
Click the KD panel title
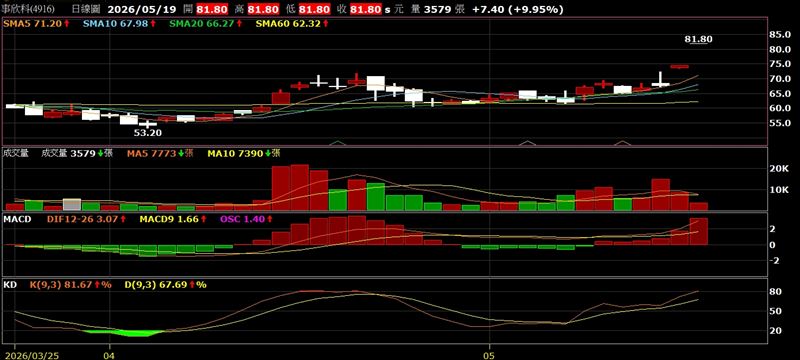(x=10, y=285)
